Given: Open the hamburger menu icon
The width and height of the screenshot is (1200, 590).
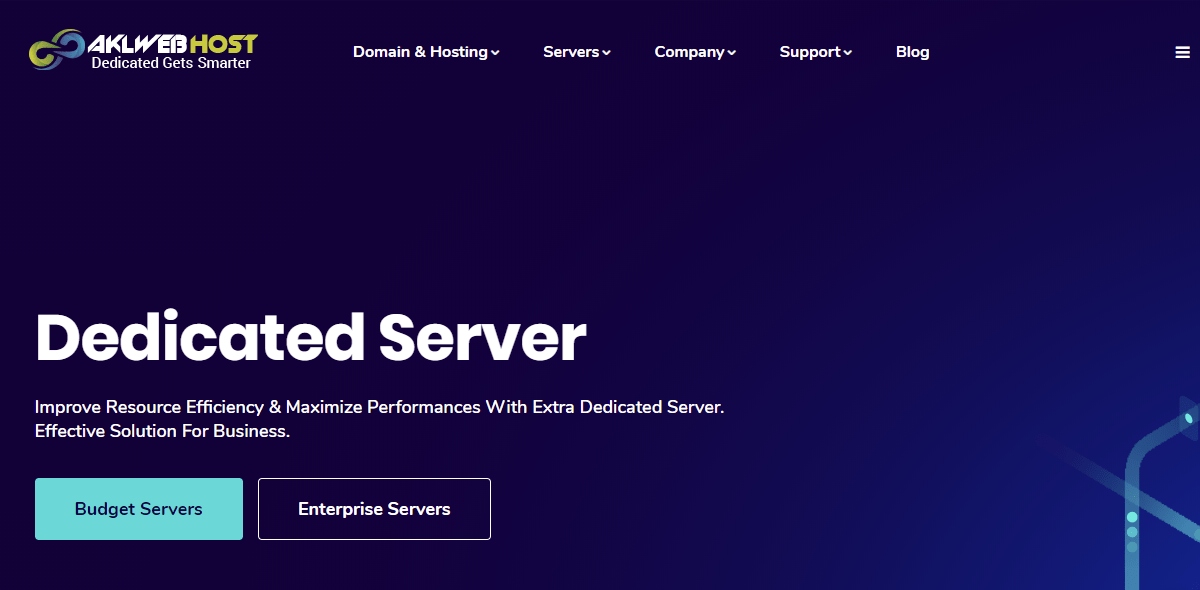Looking at the screenshot, I should tap(1182, 53).
